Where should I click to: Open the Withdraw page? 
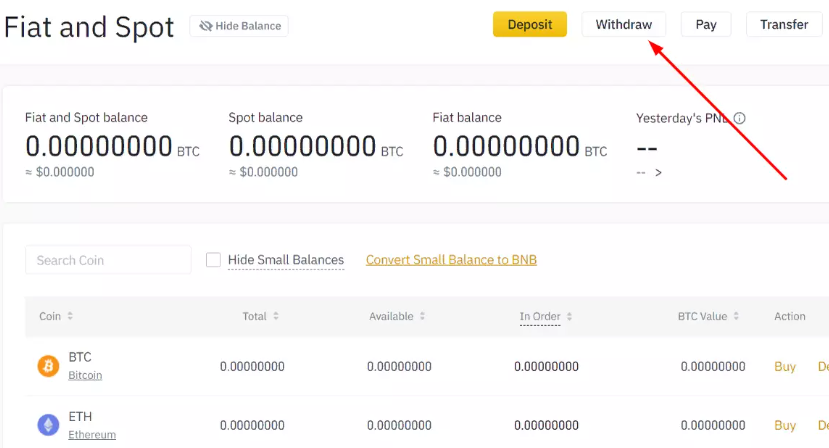tap(623, 24)
